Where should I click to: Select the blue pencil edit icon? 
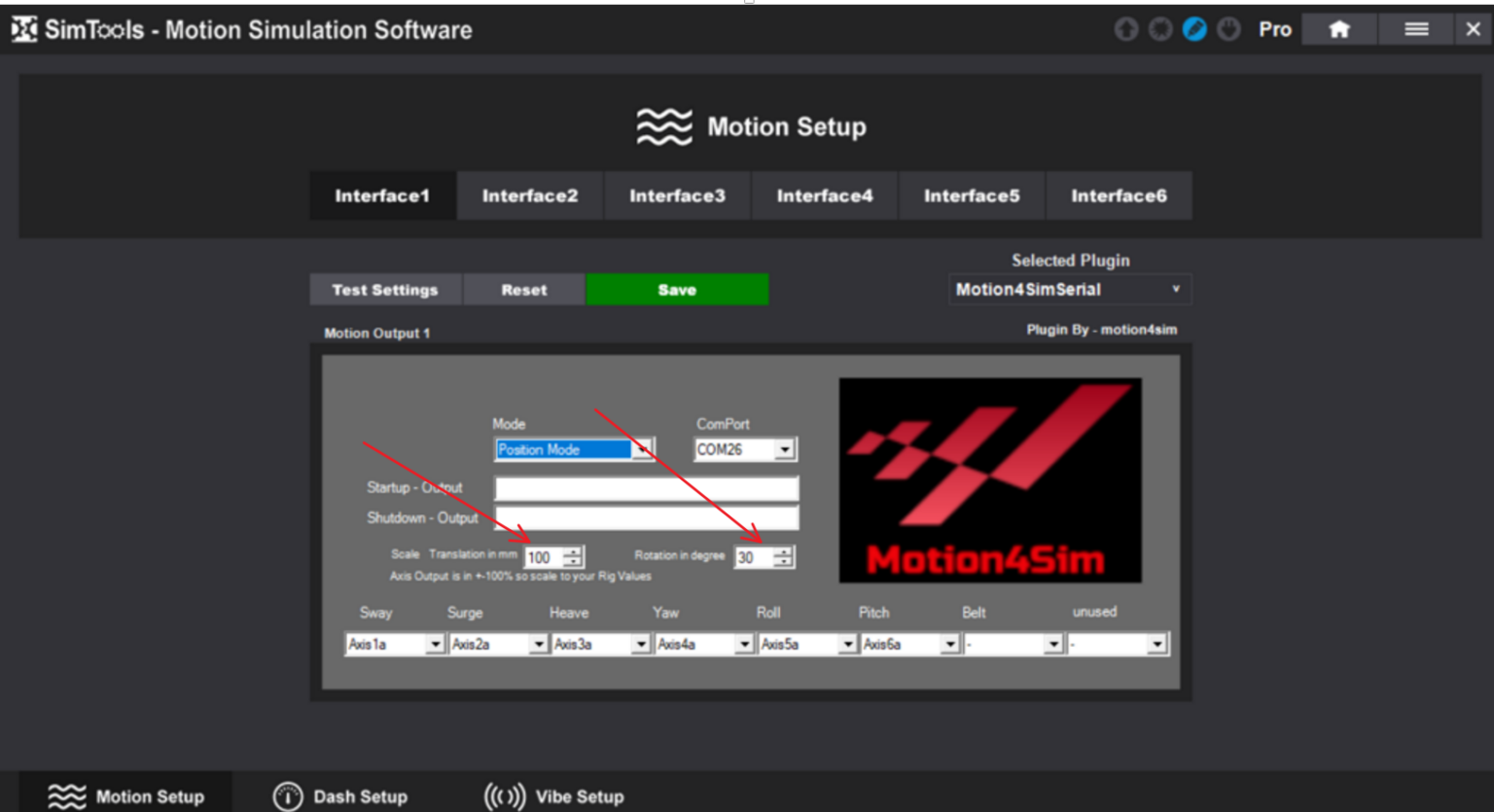[1194, 29]
